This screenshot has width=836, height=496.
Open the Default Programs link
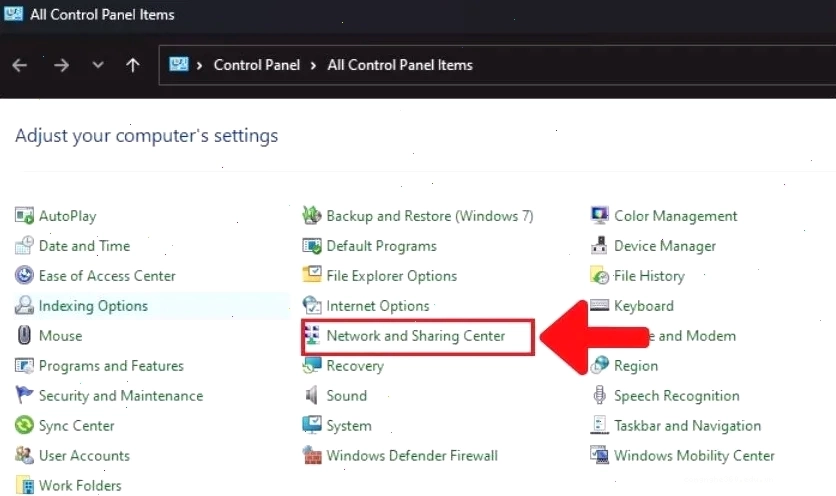point(381,246)
